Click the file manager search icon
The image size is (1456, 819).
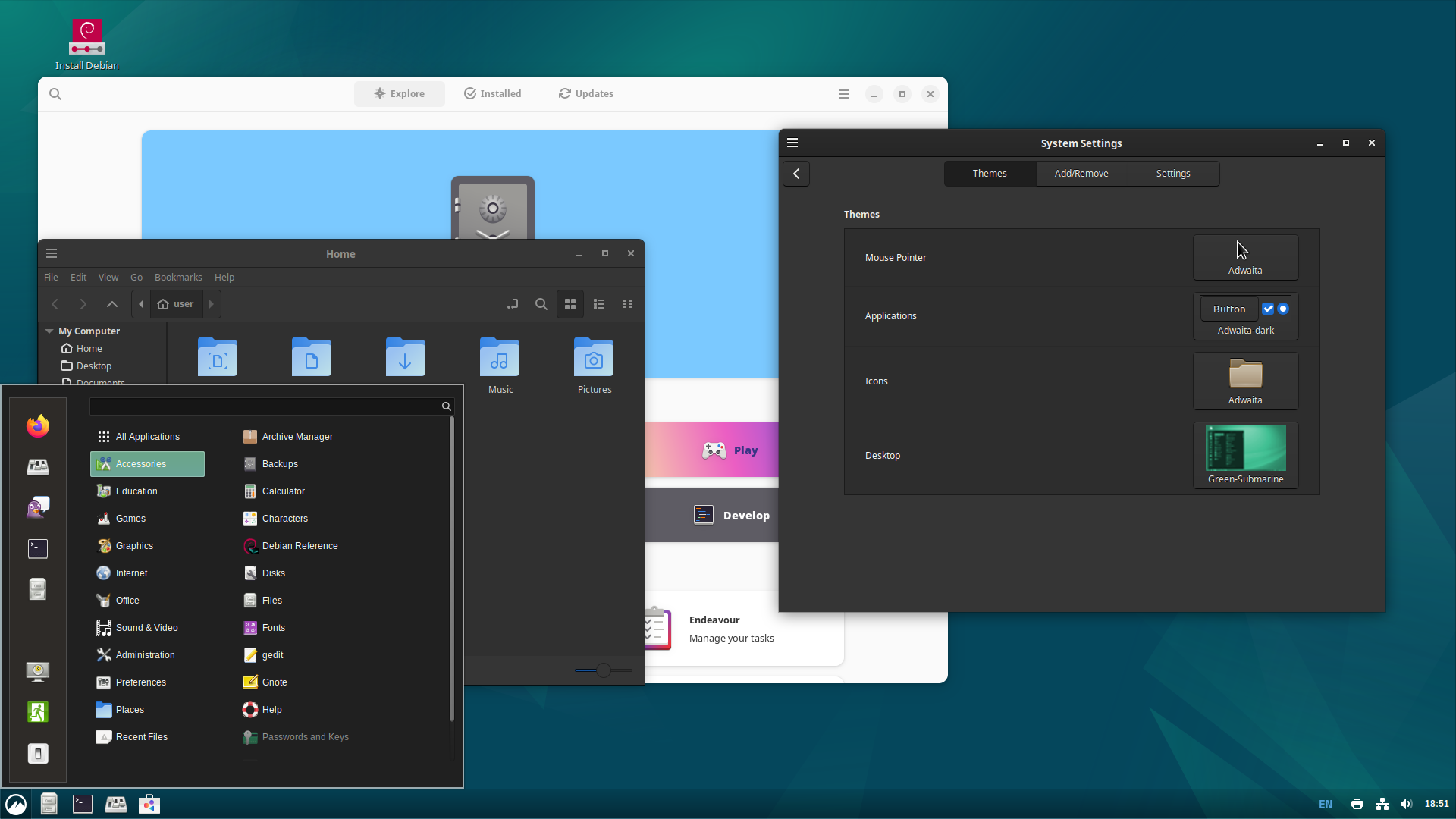pyautogui.click(x=541, y=304)
